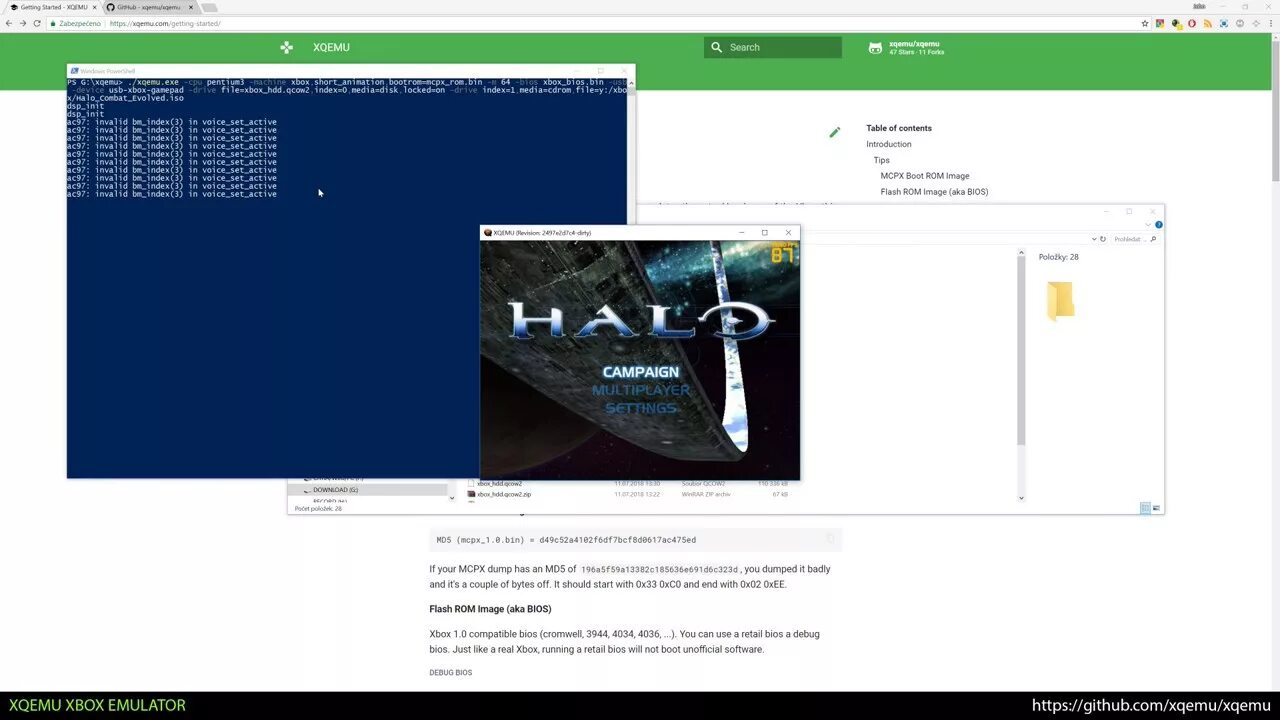Open the Chrome three-dot menu
This screenshot has width=1280, height=720.
click(1270, 23)
